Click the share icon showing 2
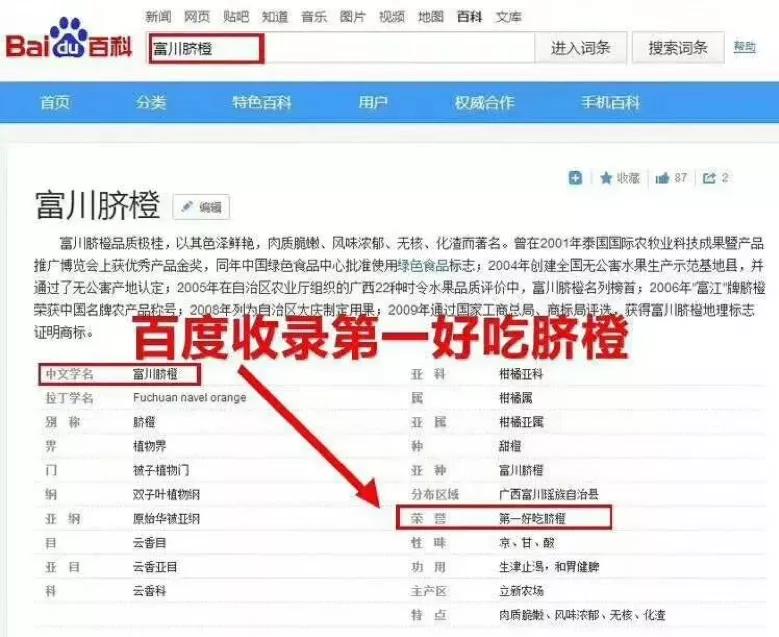Image resolution: width=779 pixels, height=637 pixels. click(x=709, y=178)
